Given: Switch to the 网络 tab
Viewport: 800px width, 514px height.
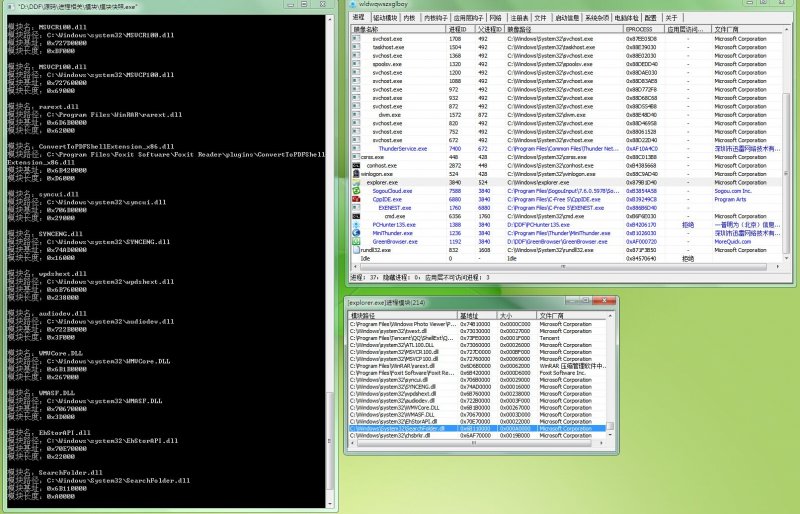Looking at the screenshot, I should point(495,18).
